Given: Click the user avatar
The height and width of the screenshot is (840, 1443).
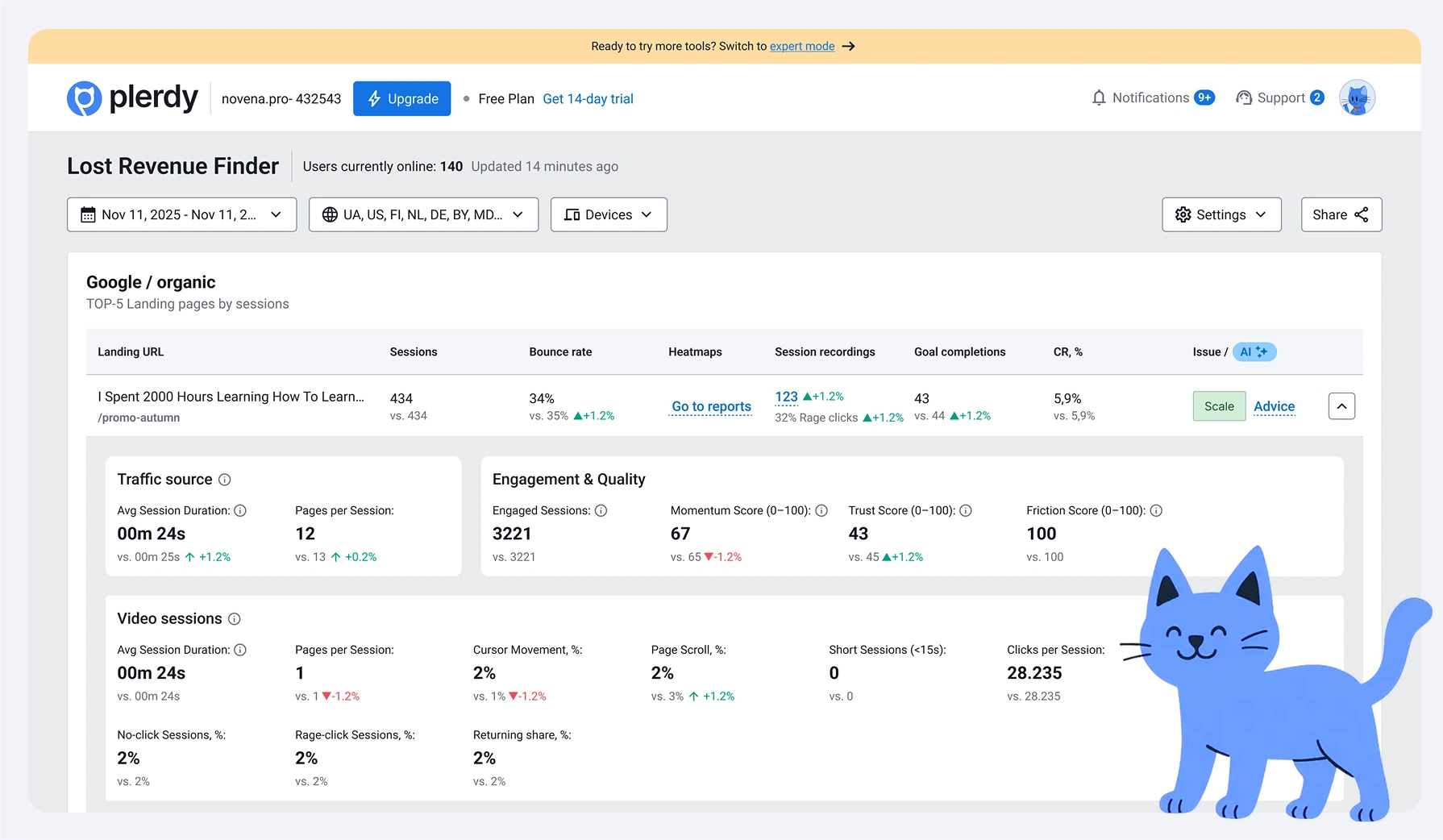Looking at the screenshot, I should [x=1357, y=97].
